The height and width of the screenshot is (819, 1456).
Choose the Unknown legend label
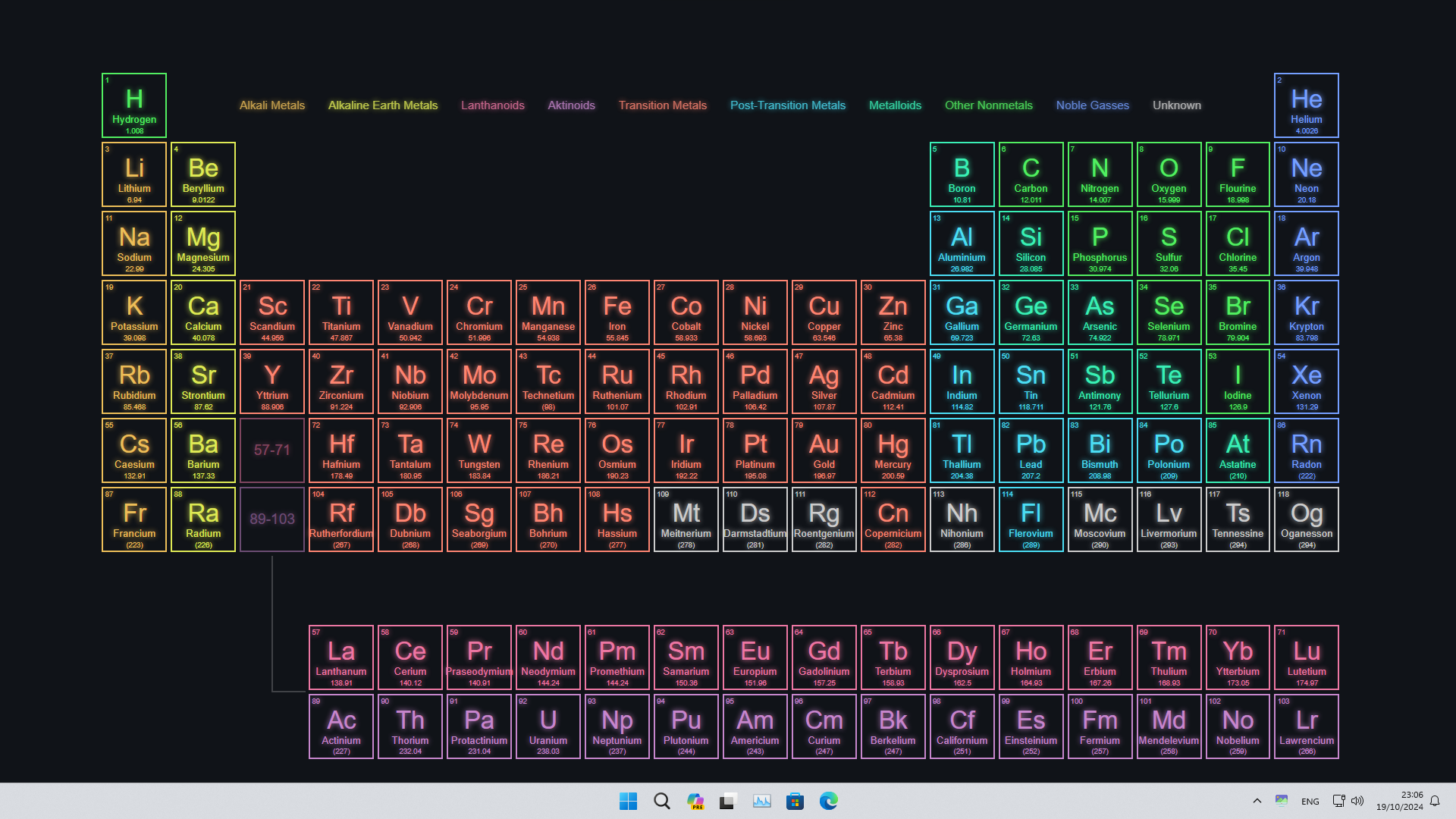[1177, 105]
